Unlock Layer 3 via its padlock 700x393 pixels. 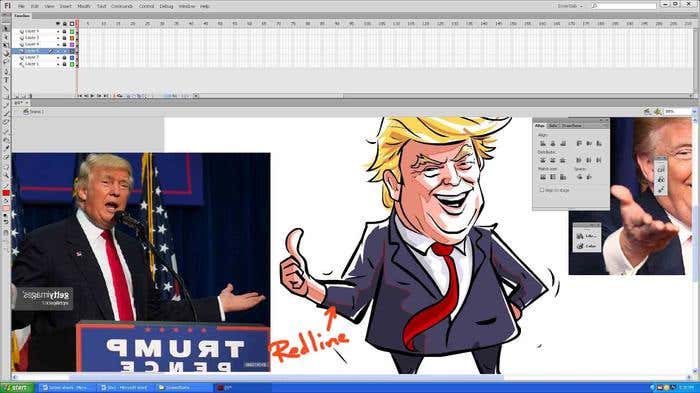pyautogui.click(x=65, y=38)
